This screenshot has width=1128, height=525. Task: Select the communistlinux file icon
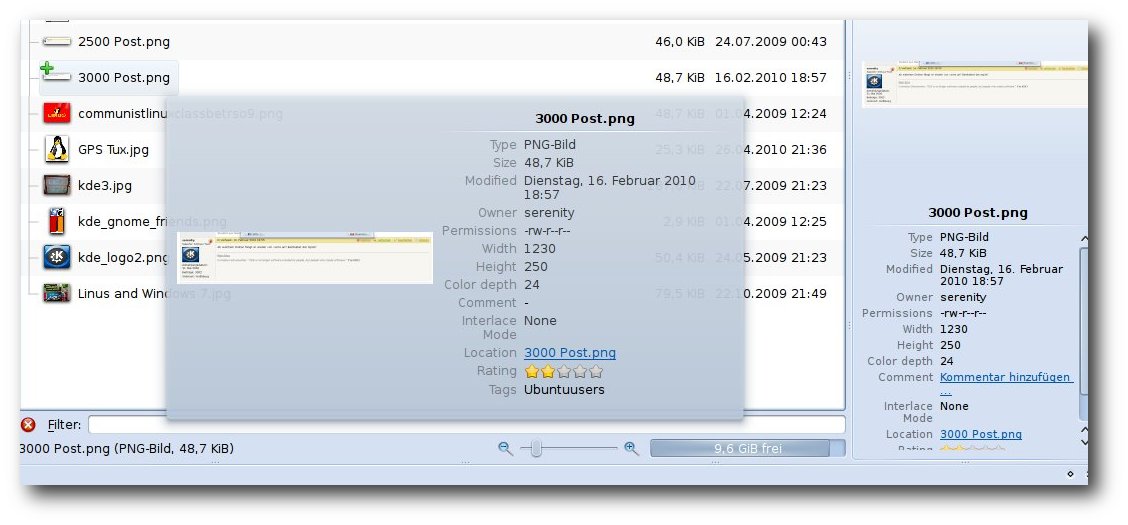(x=57, y=113)
